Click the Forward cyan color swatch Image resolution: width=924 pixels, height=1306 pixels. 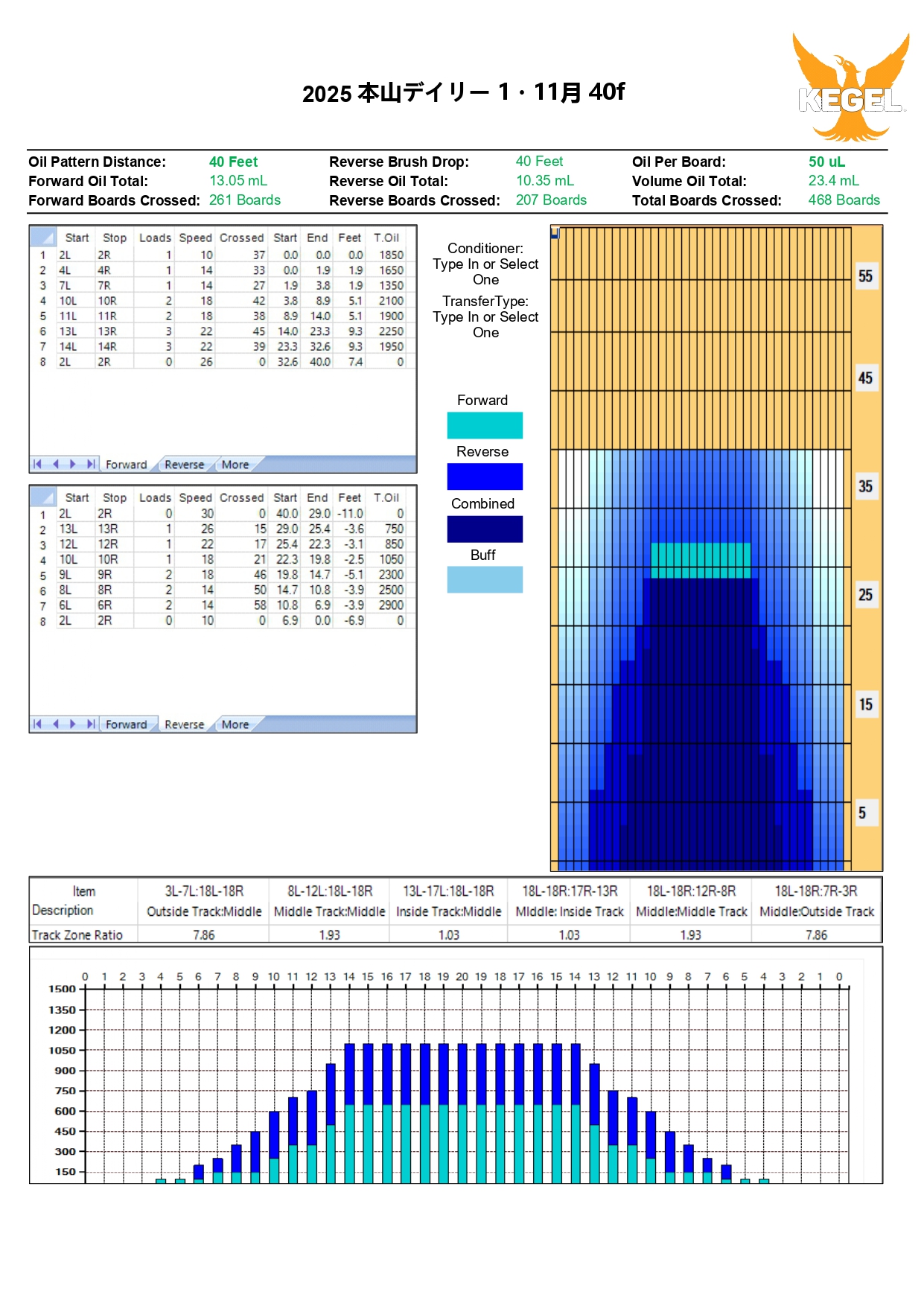pyautogui.click(x=485, y=425)
